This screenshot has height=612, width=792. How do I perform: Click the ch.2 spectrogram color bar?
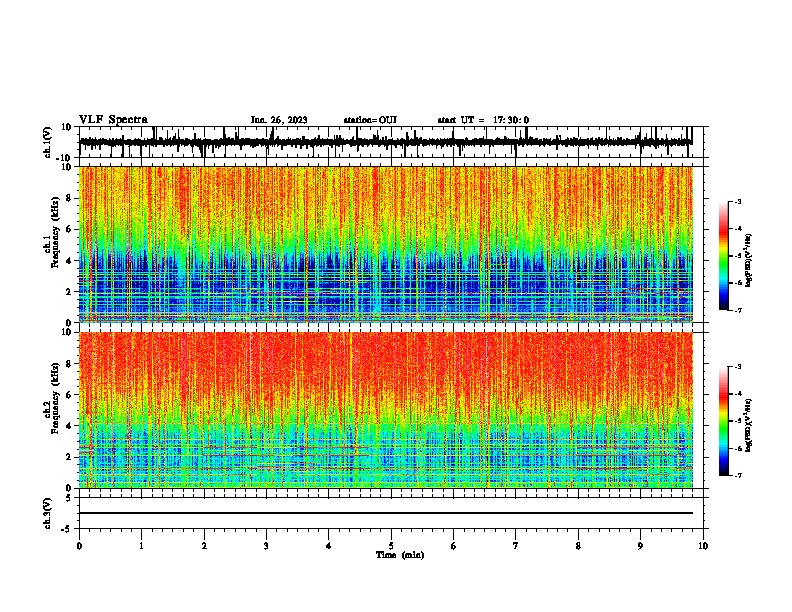point(723,421)
